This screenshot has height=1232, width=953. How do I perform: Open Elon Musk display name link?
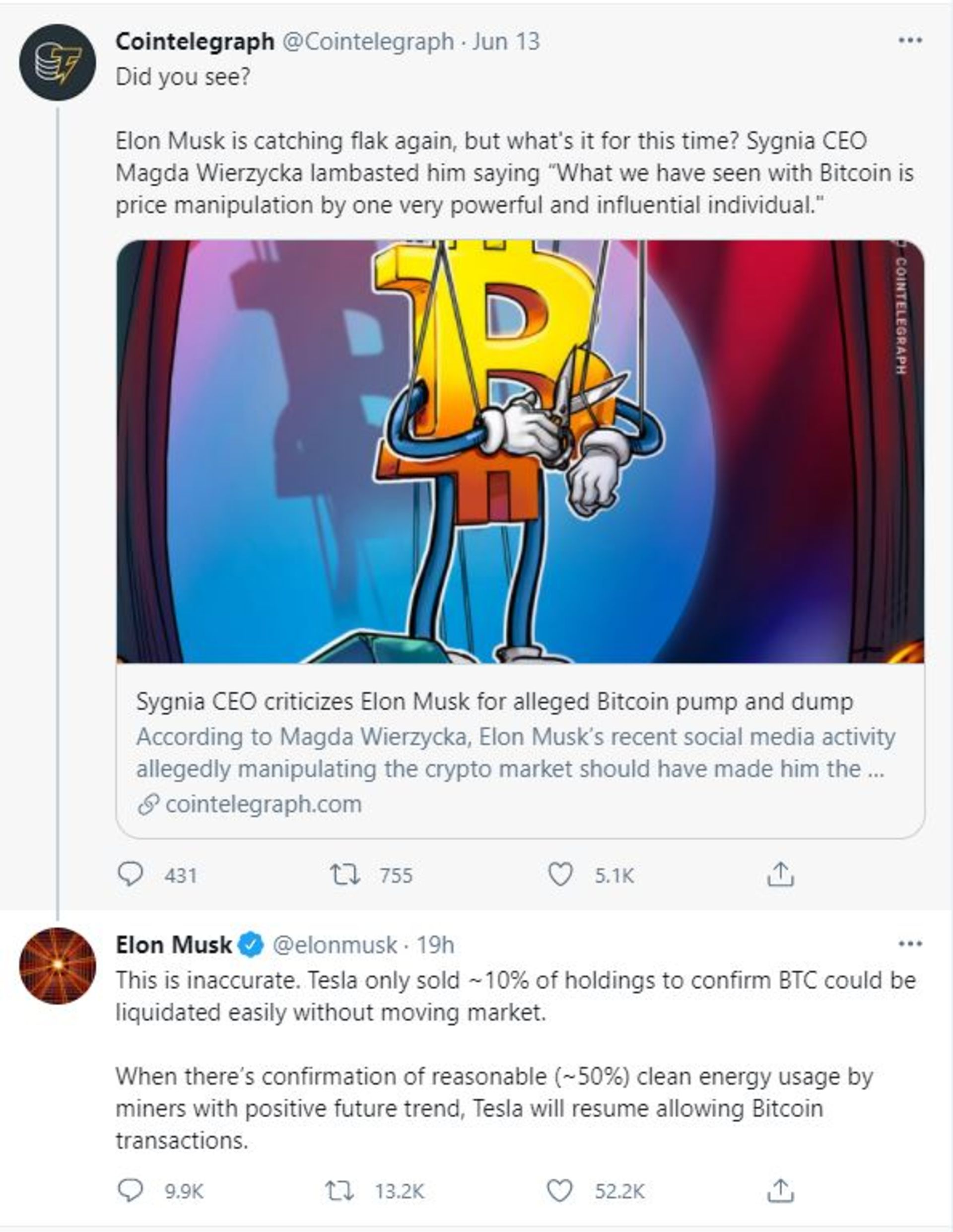174,945
